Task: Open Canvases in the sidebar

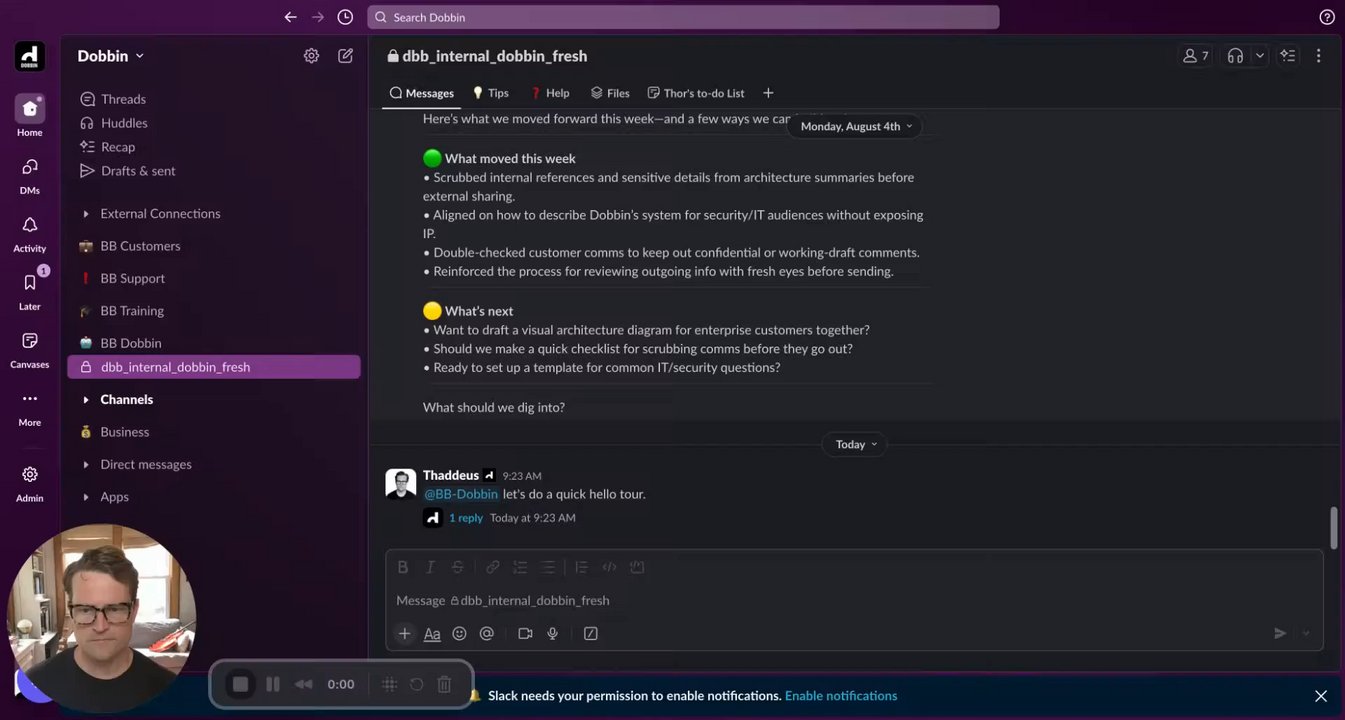Action: point(29,349)
